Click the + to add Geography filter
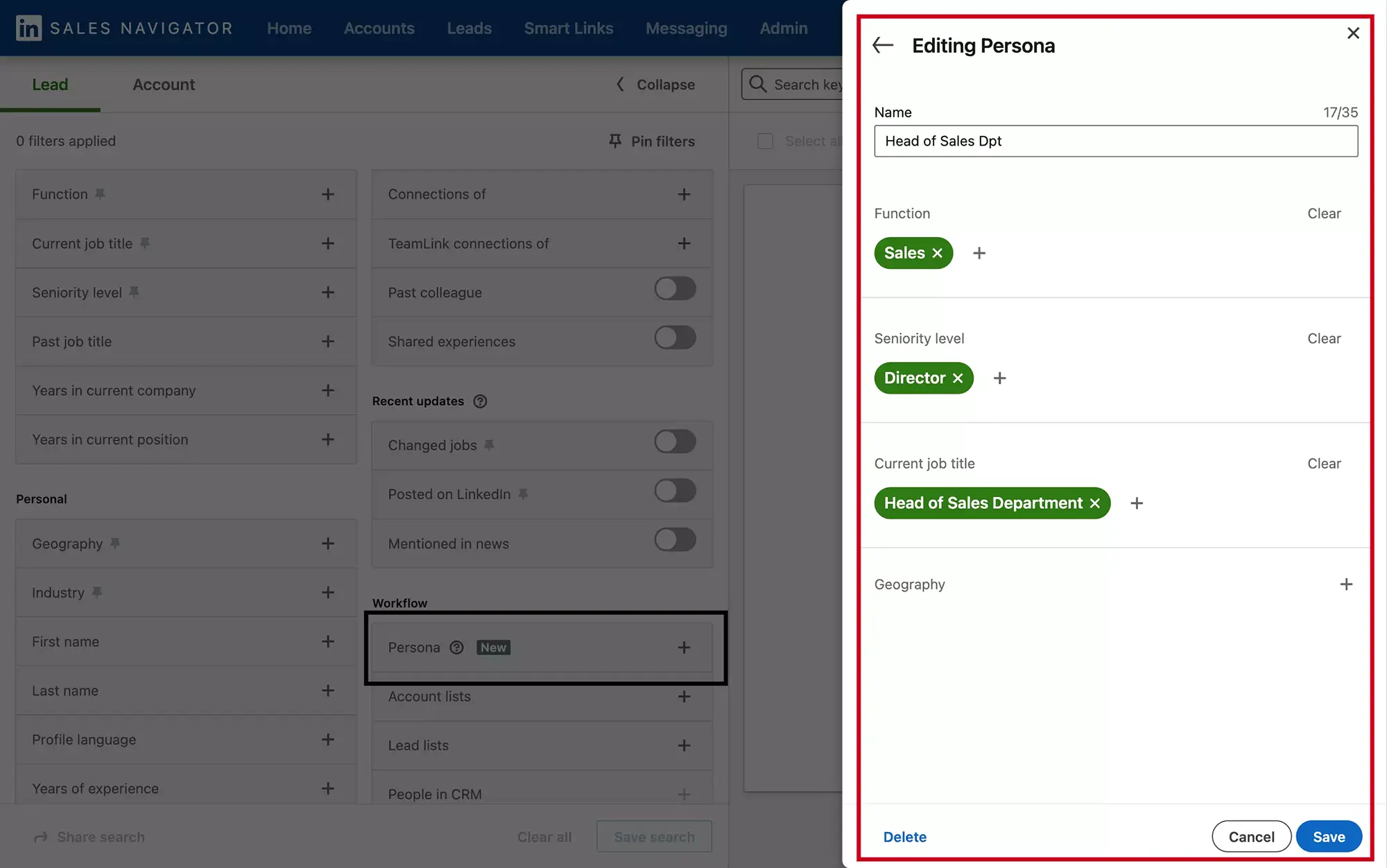1387x868 pixels. point(1347,584)
